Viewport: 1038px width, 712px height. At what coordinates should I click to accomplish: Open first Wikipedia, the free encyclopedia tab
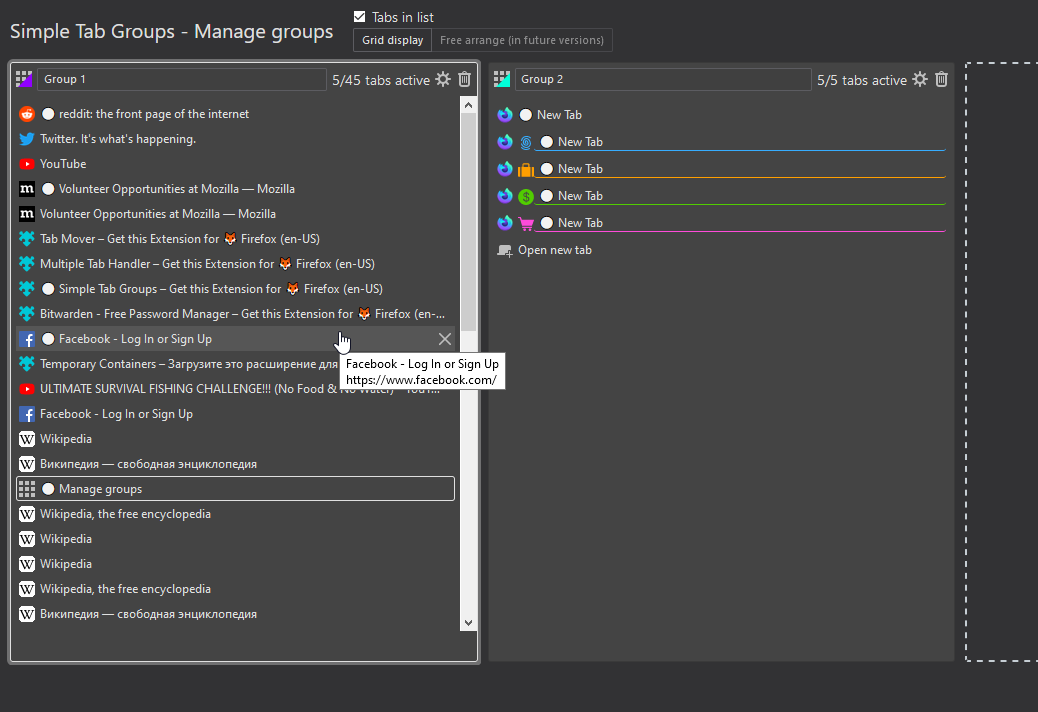point(236,514)
